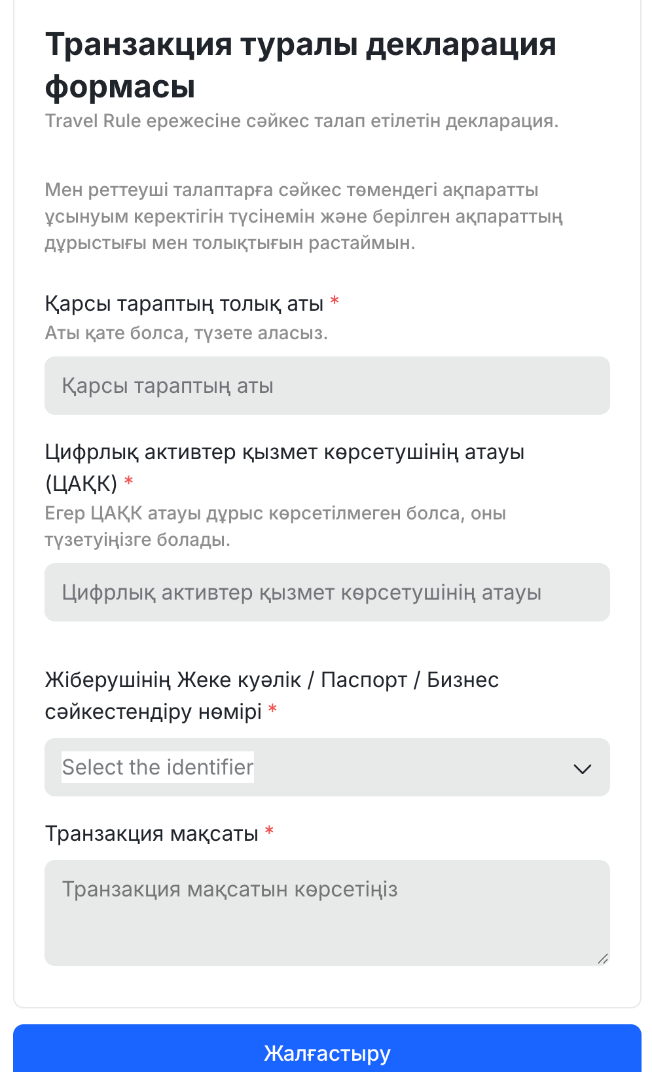Click the Қарсы тараптың толық аты label
The width and height of the screenshot is (652, 1072).
(x=185, y=303)
